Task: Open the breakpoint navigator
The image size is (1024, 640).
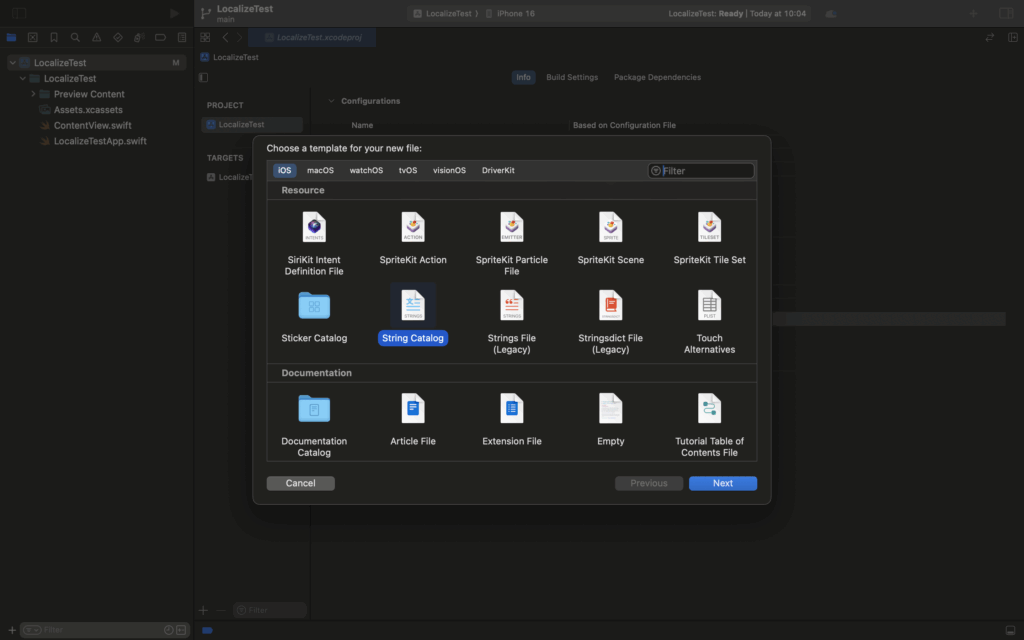Action: [160, 37]
